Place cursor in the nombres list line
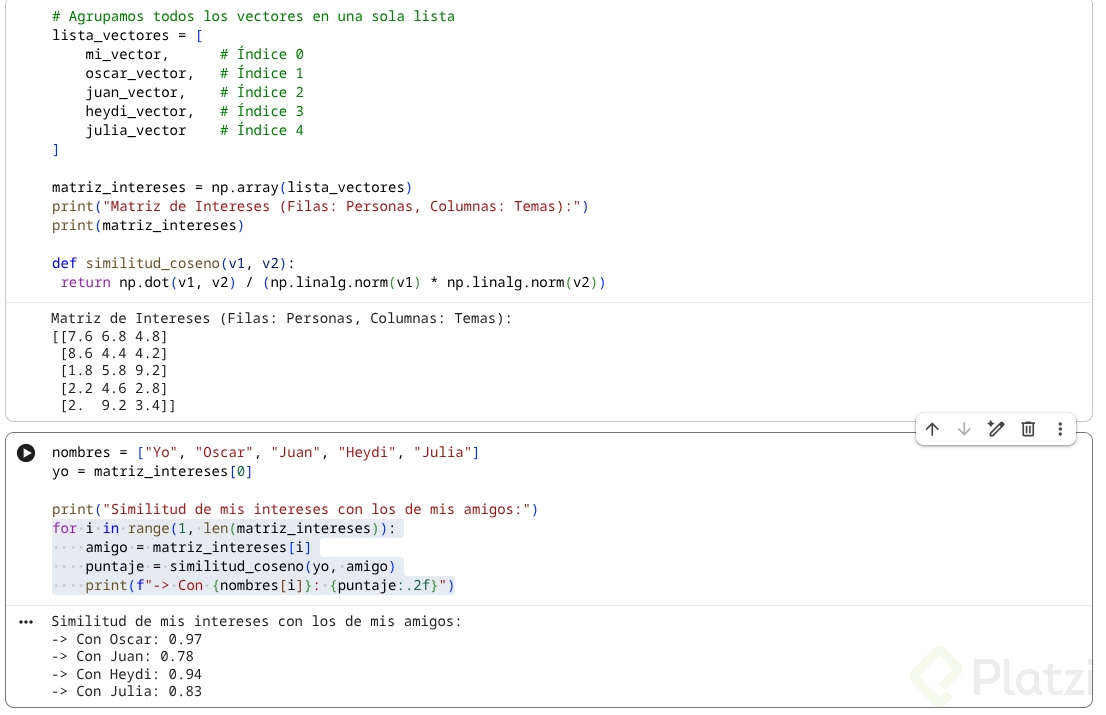The width and height of the screenshot is (1106, 715). (265, 453)
